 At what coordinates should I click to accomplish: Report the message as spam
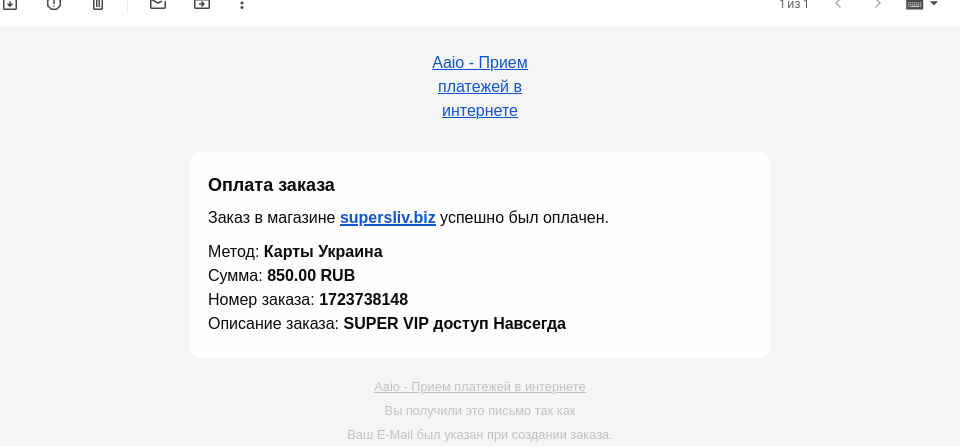(x=54, y=4)
